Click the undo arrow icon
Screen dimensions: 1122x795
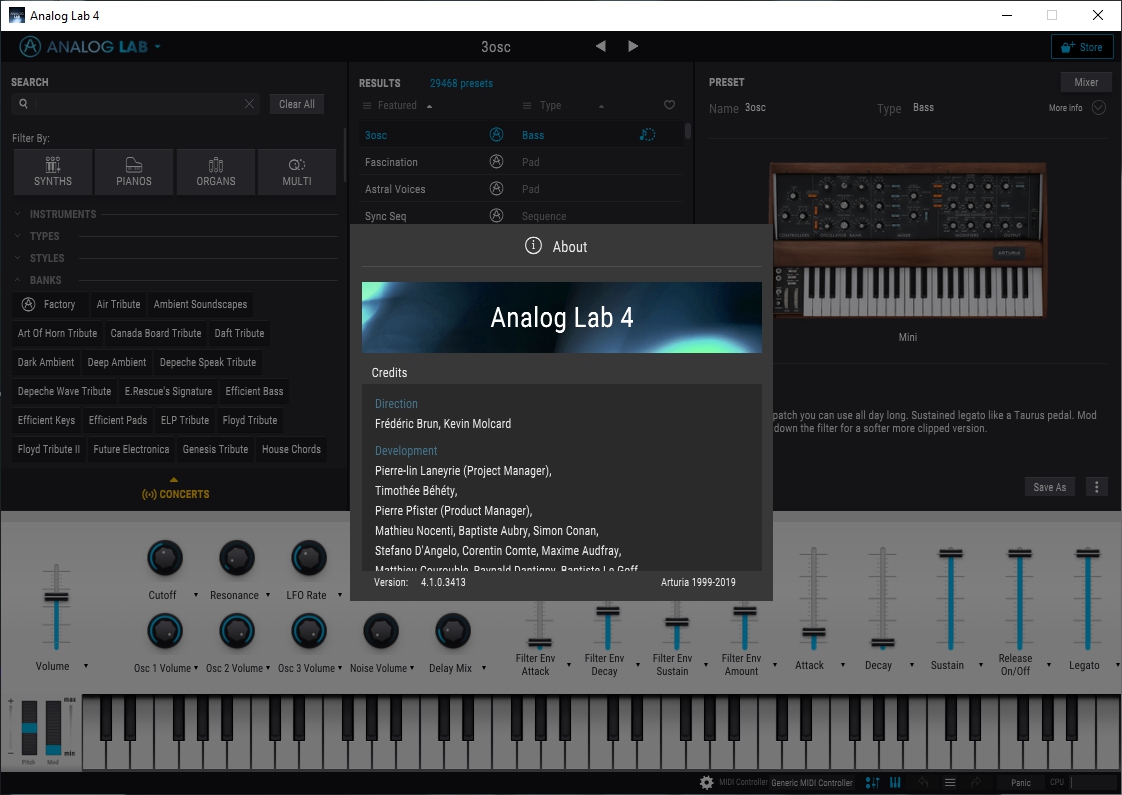(x=923, y=783)
